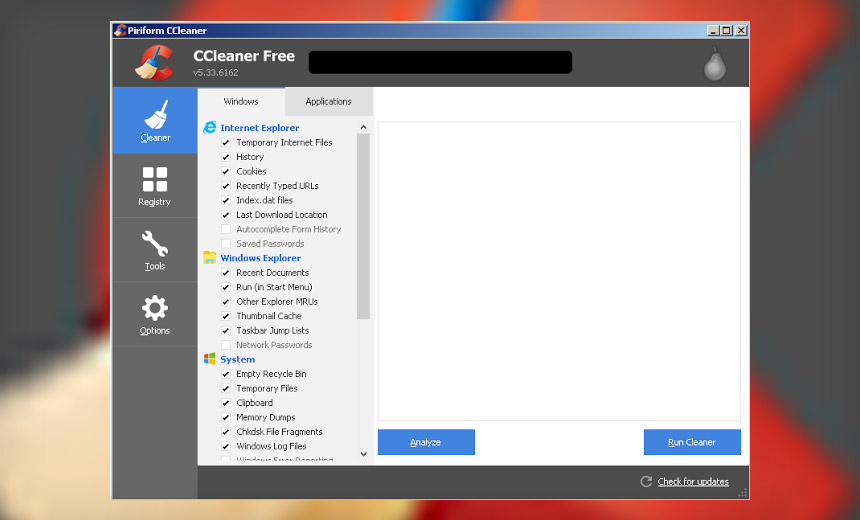This screenshot has width=860, height=520.
Task: Toggle Memory Dumps checkbox
Action: click(225, 417)
